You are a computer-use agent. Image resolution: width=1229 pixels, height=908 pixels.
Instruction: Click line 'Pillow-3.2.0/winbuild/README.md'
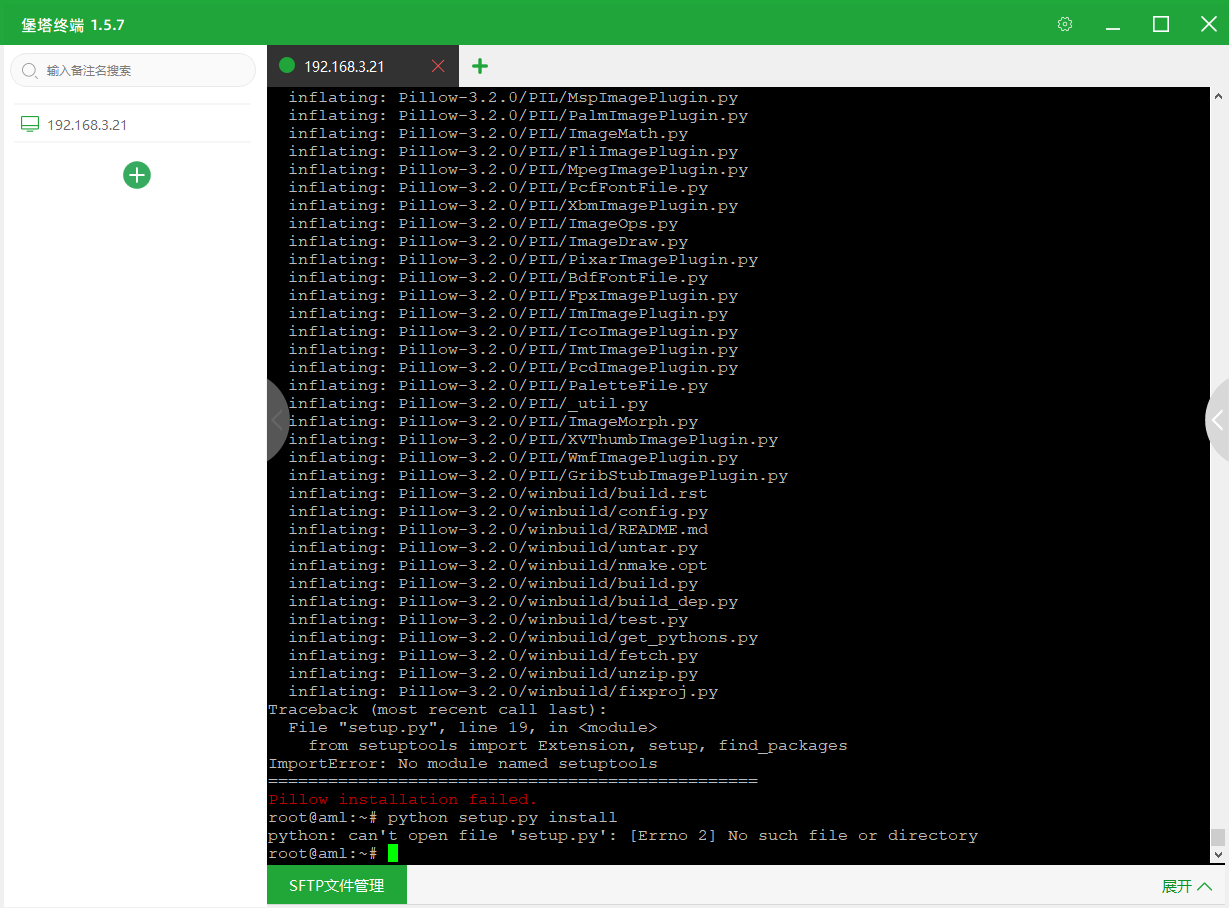coord(498,529)
